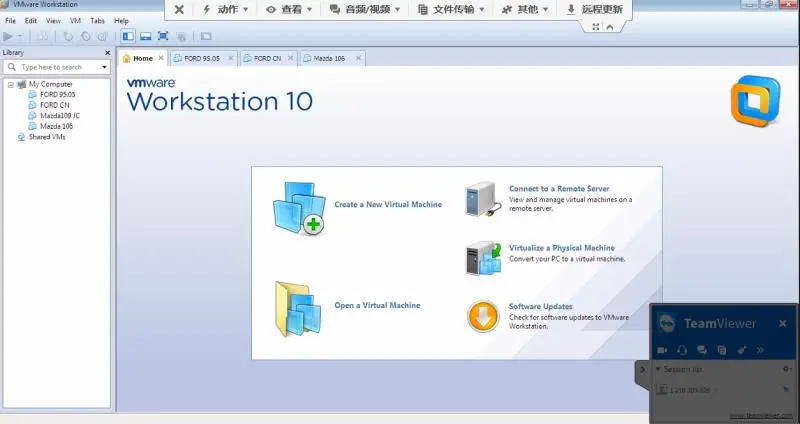Viewport: 800px width, 424px height.
Task: Open the Snapshot Manager toolbar icon
Action: [x=103, y=36]
